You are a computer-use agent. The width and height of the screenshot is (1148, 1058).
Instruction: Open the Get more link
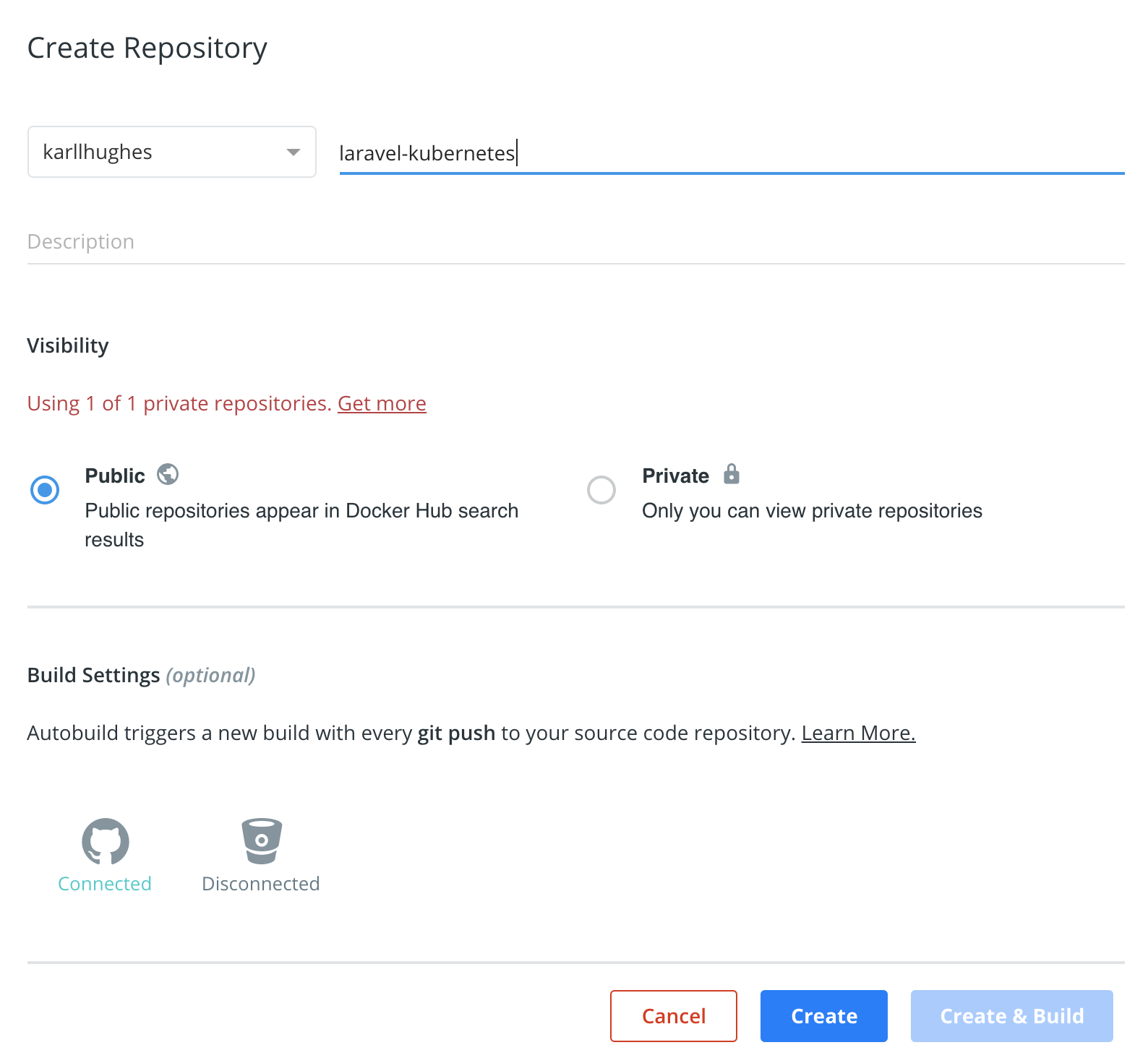(x=382, y=403)
